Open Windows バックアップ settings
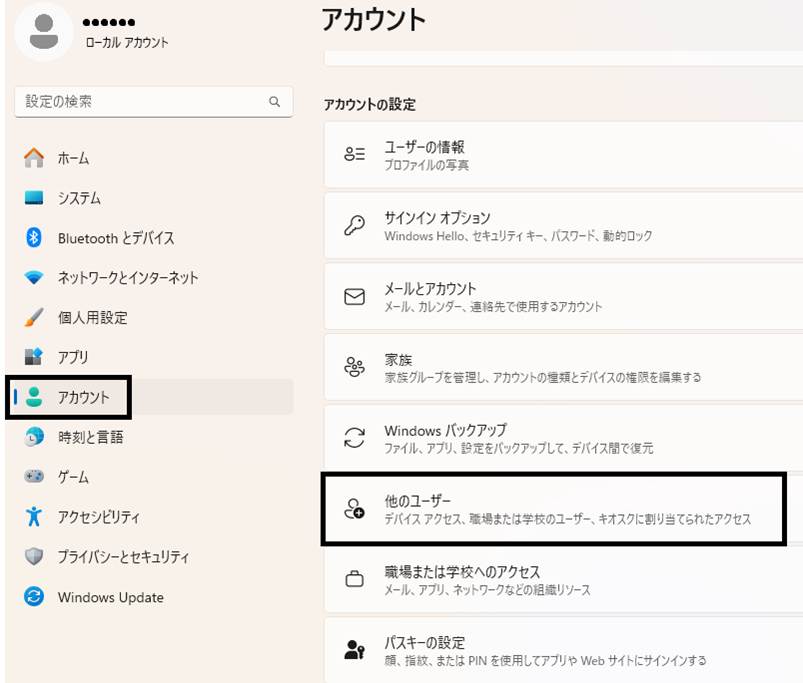Viewport: 803px width, 683px height. pyautogui.click(x=563, y=438)
